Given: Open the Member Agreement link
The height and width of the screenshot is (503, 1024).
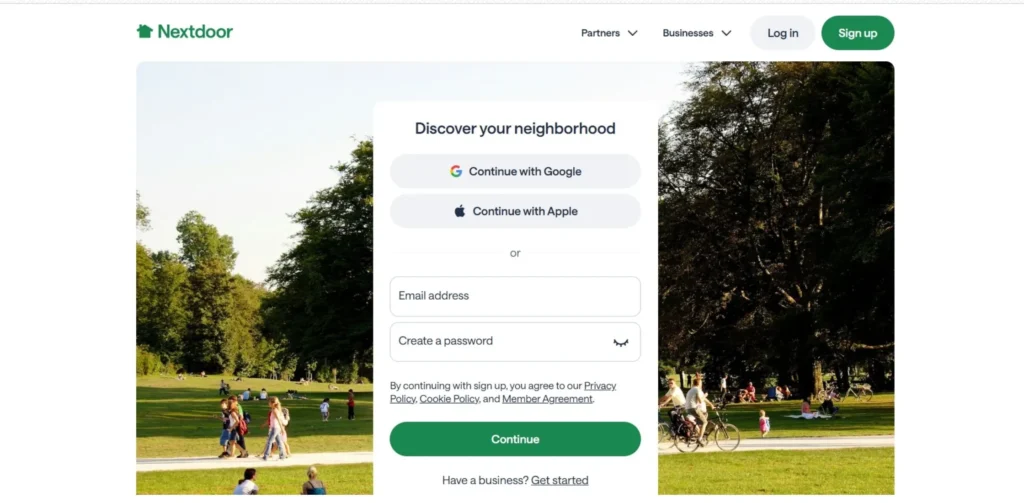Looking at the screenshot, I should (x=547, y=398).
